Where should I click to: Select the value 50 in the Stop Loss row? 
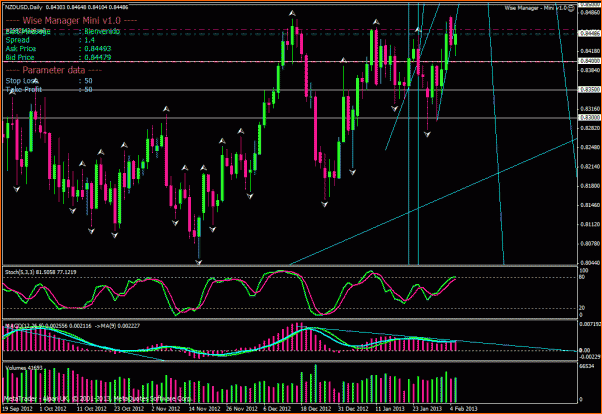88,81
